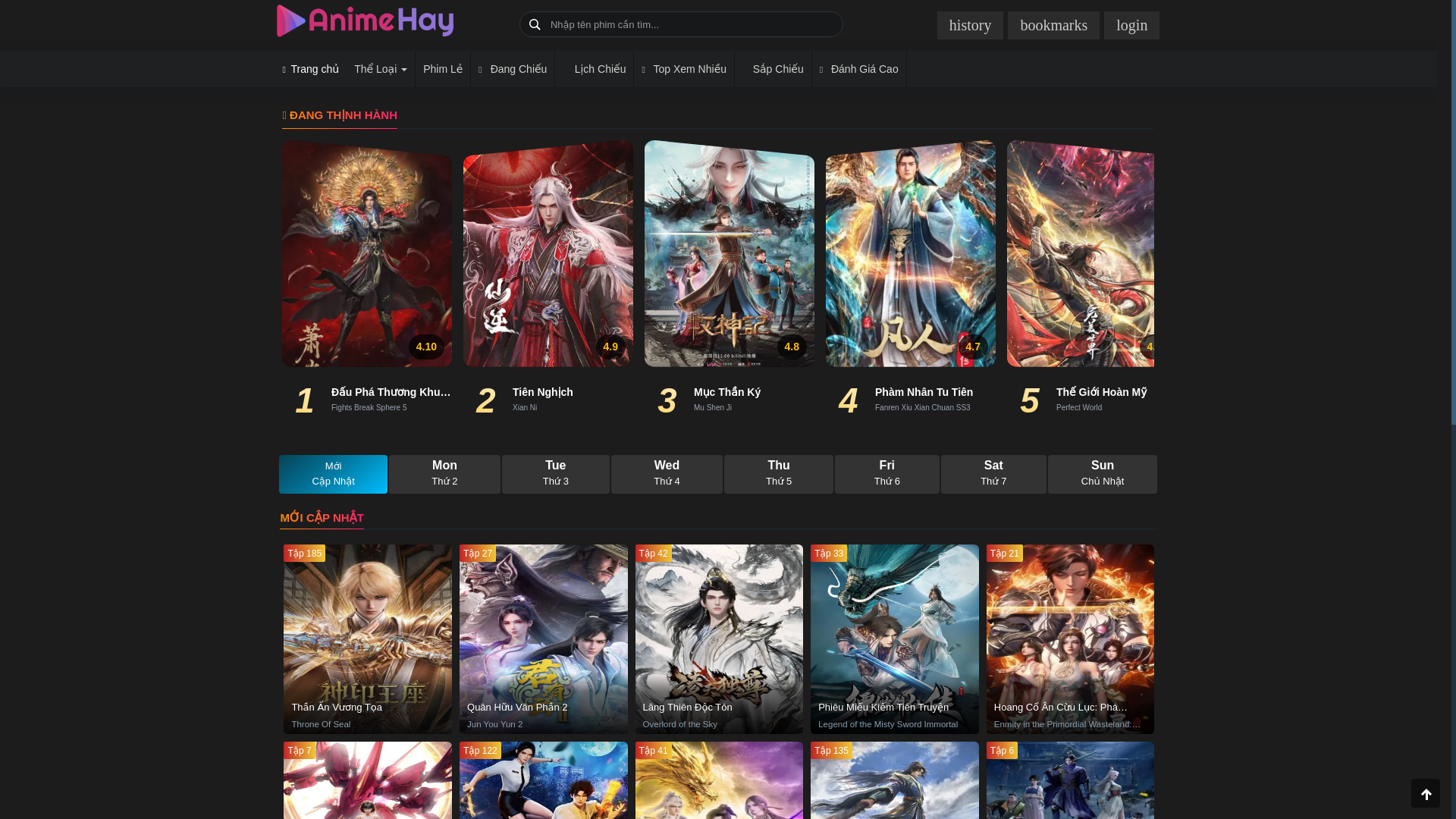Viewport: 1456px width, 819px height.
Task: Open the Top Xem Nhiều menu
Action: click(684, 69)
